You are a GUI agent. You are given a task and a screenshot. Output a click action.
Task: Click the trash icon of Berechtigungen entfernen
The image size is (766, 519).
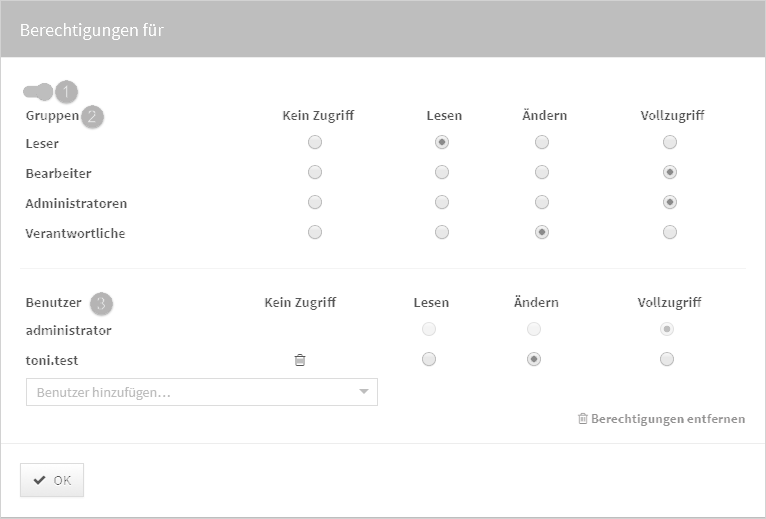pos(583,419)
